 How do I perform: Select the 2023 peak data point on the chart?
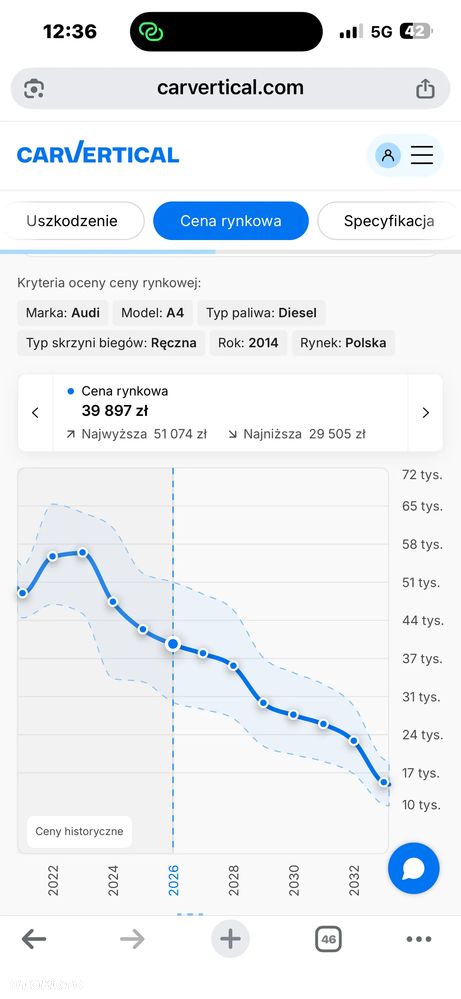coord(83,552)
